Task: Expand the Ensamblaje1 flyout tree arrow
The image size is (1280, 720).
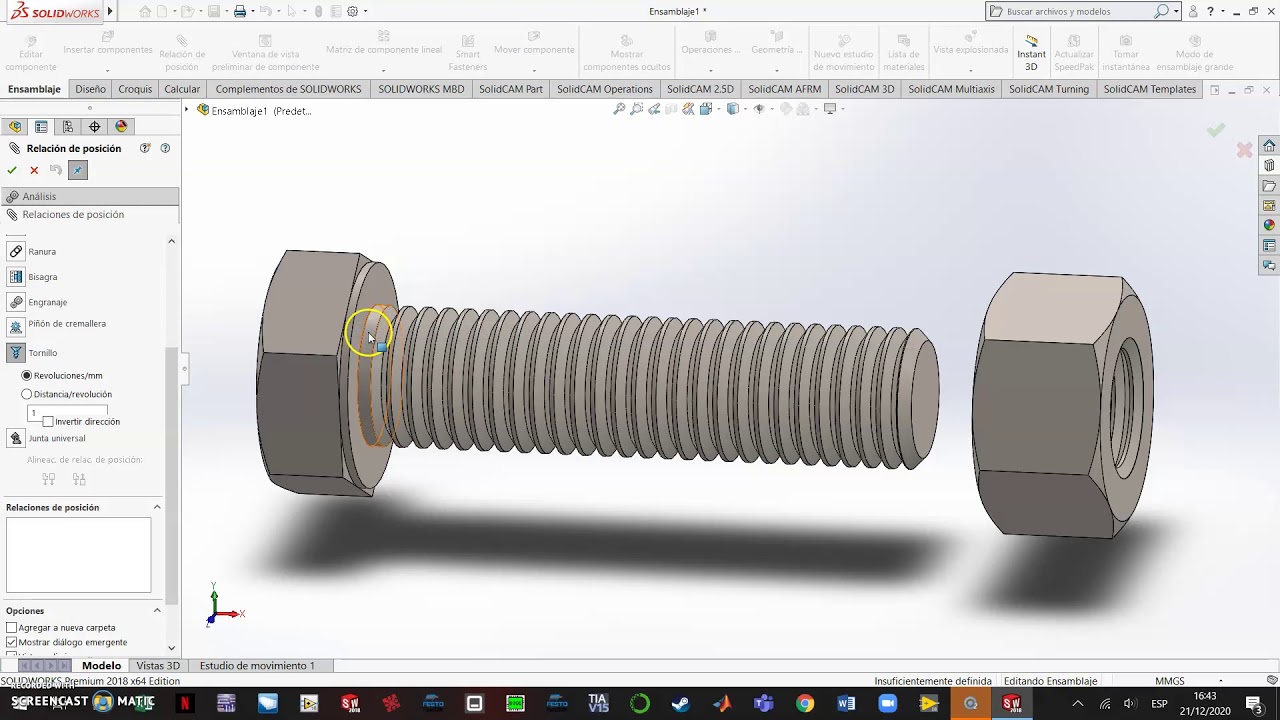Action: [187, 110]
